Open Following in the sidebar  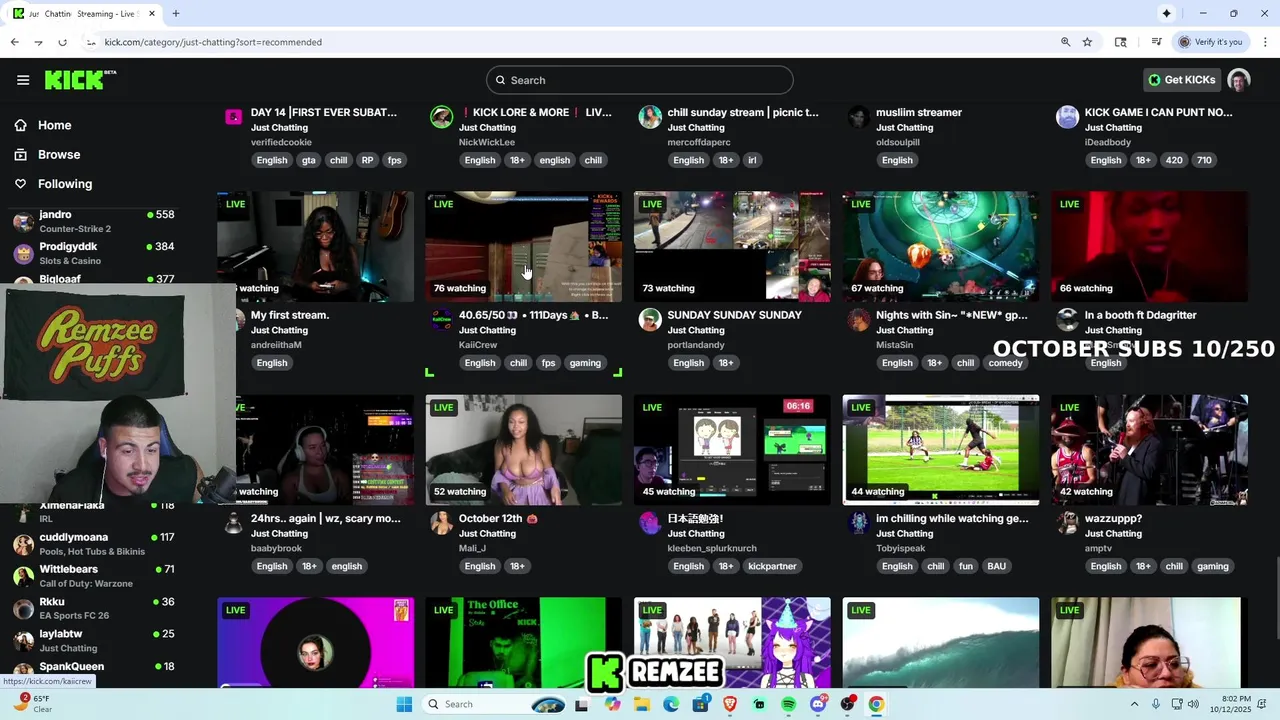point(65,184)
